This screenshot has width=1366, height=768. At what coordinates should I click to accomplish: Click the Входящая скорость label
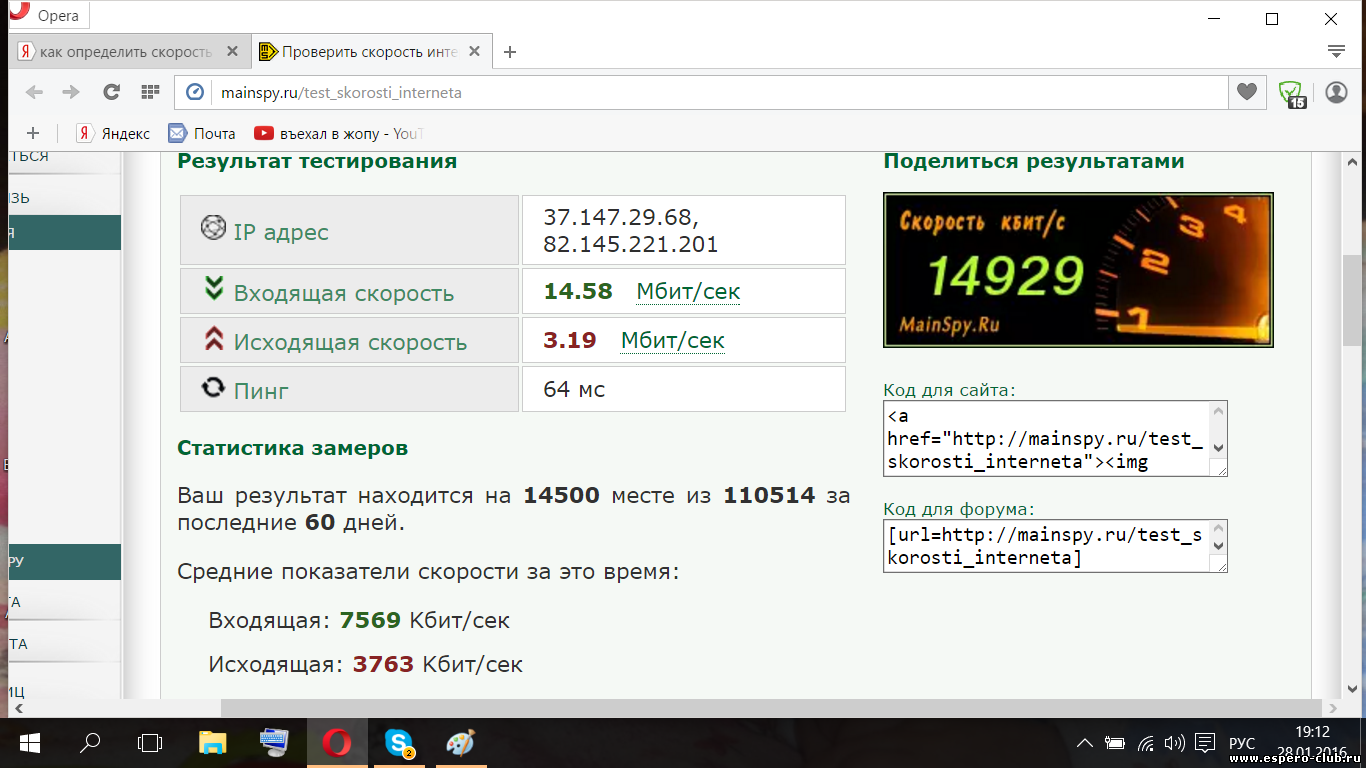coord(344,293)
